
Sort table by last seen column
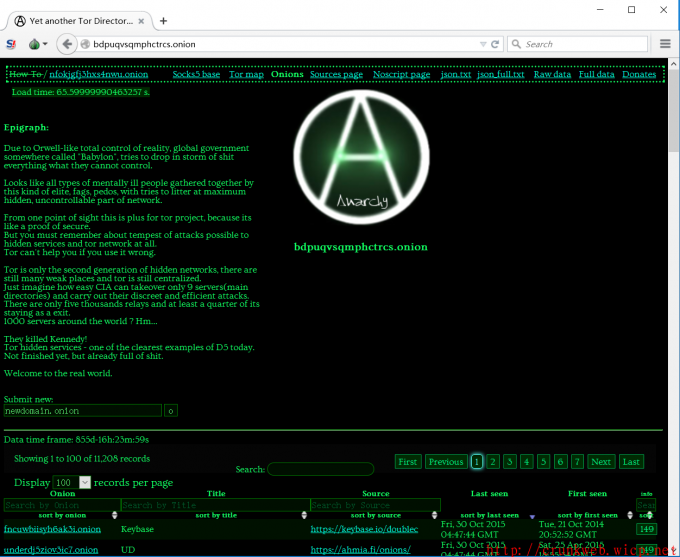coord(489,515)
